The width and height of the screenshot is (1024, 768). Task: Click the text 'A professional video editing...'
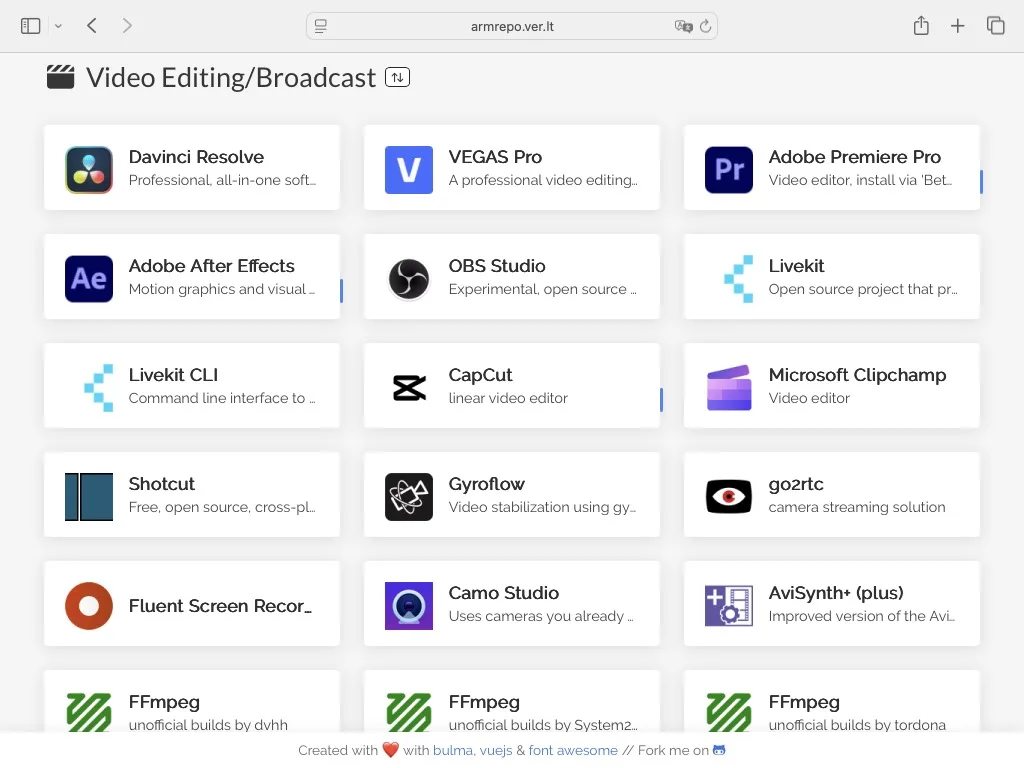[543, 180]
